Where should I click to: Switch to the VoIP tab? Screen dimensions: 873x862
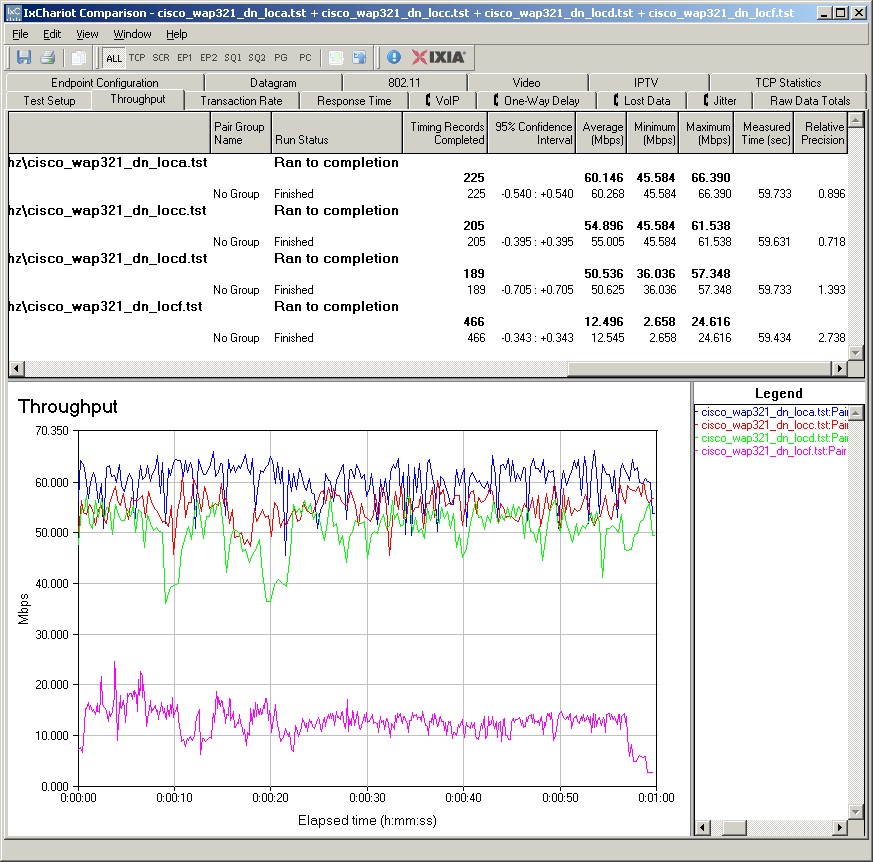click(442, 101)
